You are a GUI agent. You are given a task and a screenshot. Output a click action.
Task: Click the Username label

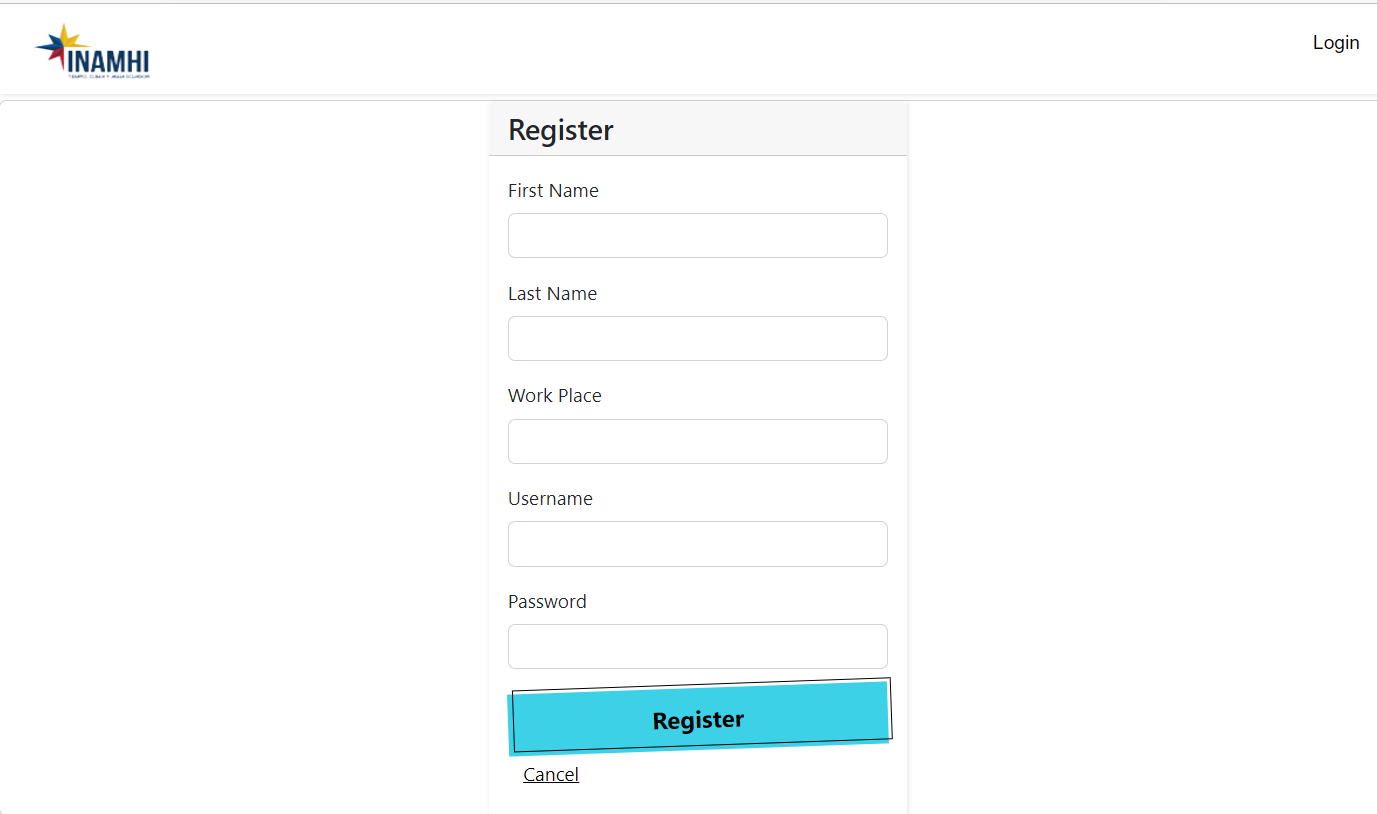[x=550, y=498]
